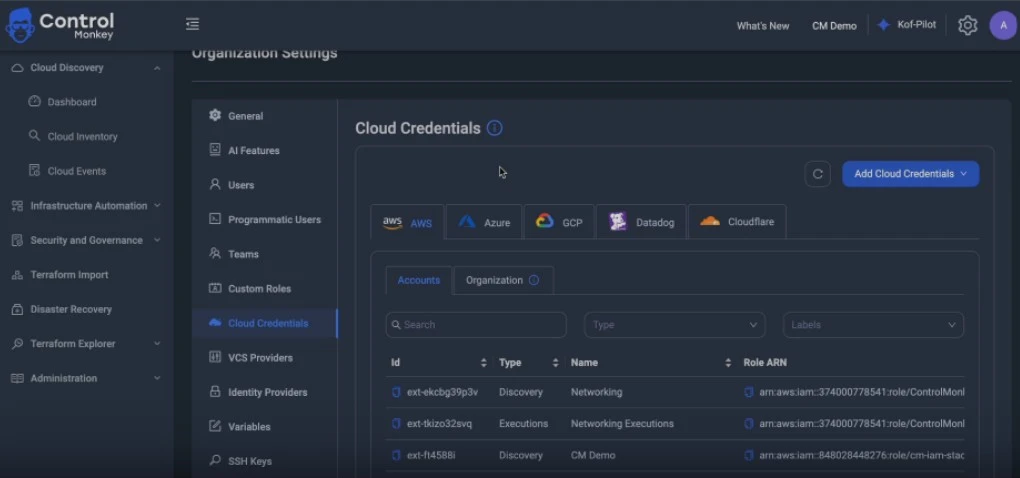Copy the ext-ft4588i id
The image size is (1020, 478).
coord(396,455)
